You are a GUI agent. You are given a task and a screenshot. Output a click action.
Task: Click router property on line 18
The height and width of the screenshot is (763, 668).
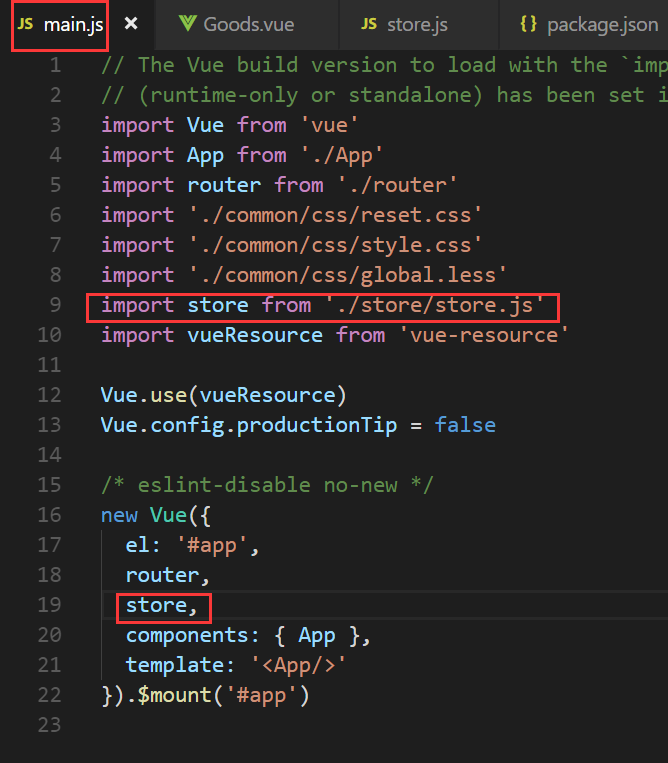point(162,575)
